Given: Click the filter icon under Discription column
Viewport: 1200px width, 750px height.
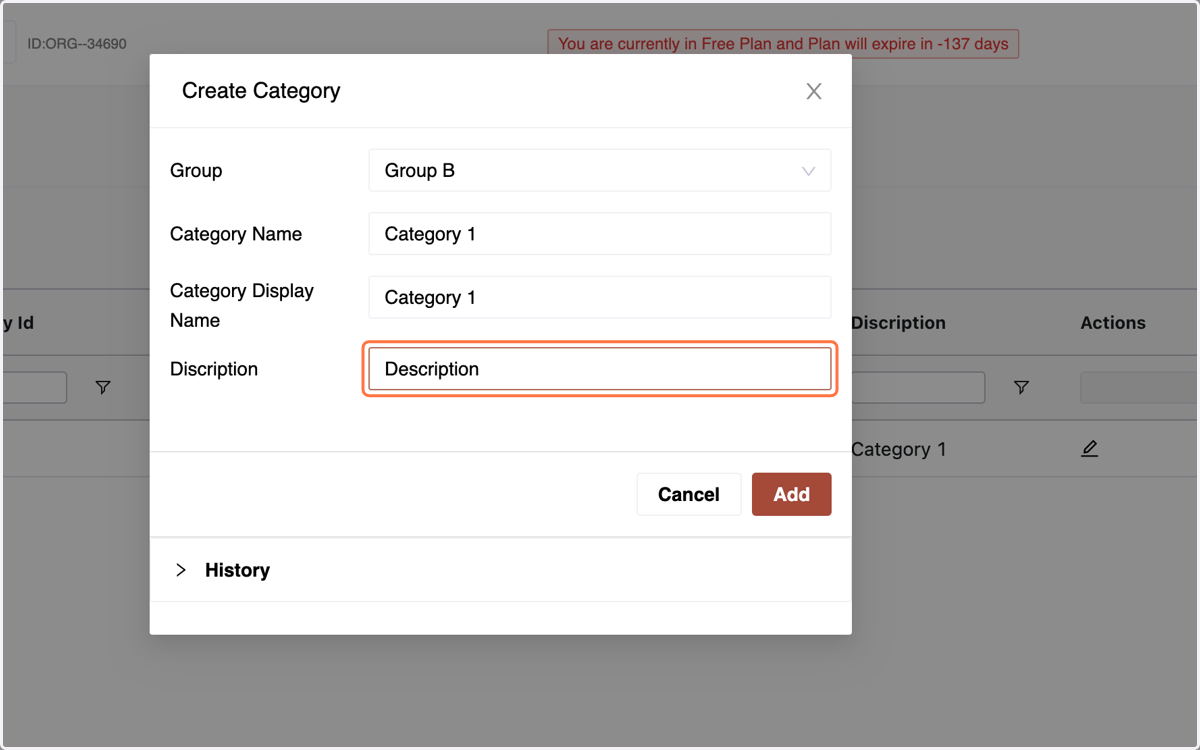Looking at the screenshot, I should click(1021, 387).
